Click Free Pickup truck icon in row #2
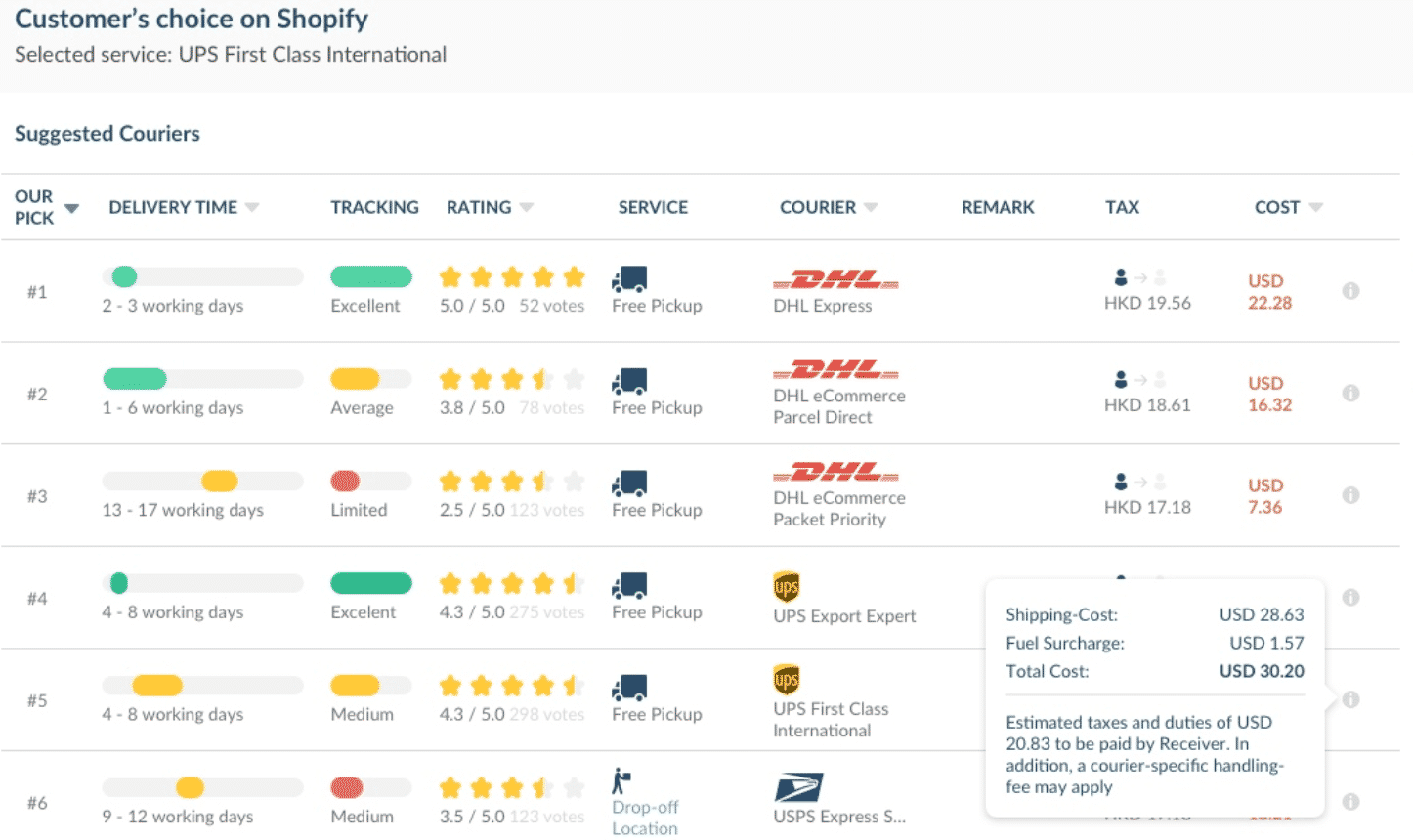 click(x=630, y=382)
